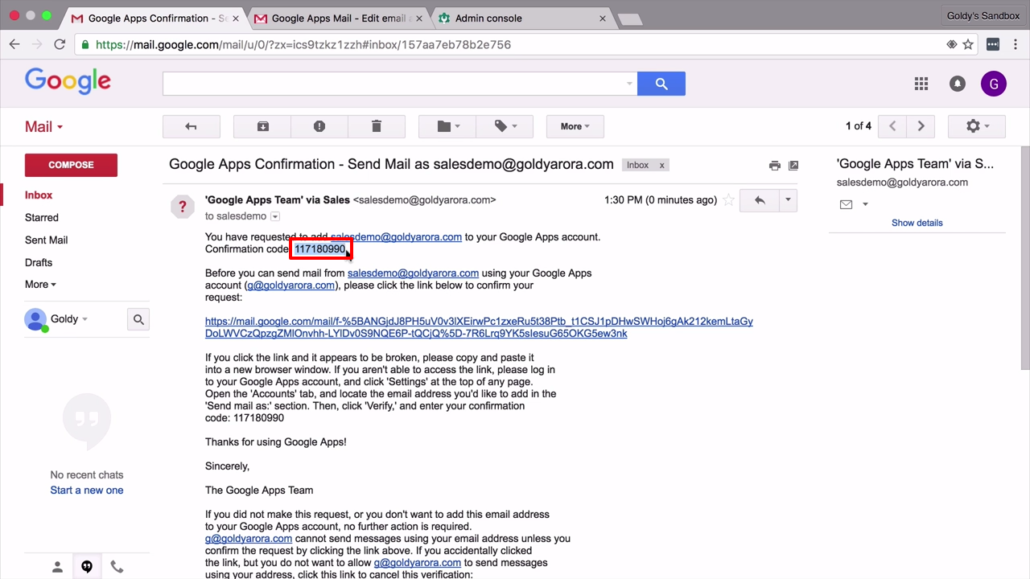
Task: Click g@goldyarora.com link in parentheses
Action: pyautogui.click(x=291, y=285)
